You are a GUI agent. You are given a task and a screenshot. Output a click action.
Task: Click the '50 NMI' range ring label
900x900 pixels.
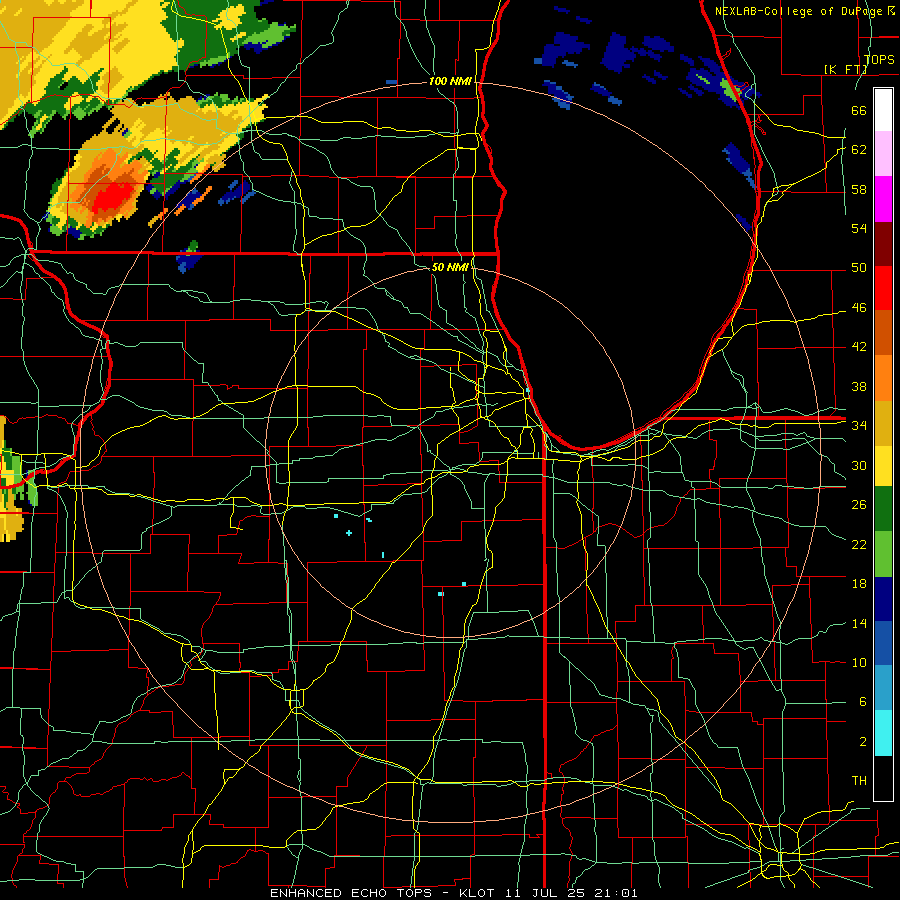(x=450, y=267)
